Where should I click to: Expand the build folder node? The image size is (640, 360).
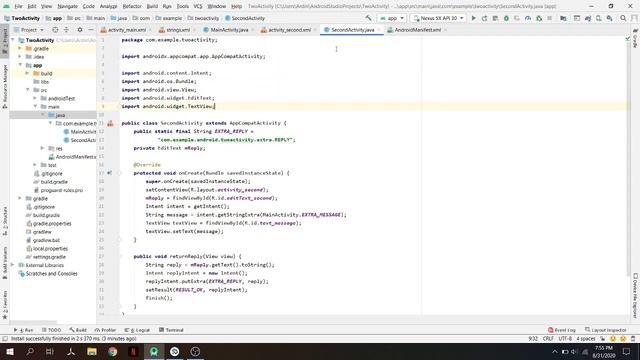click(x=27, y=73)
